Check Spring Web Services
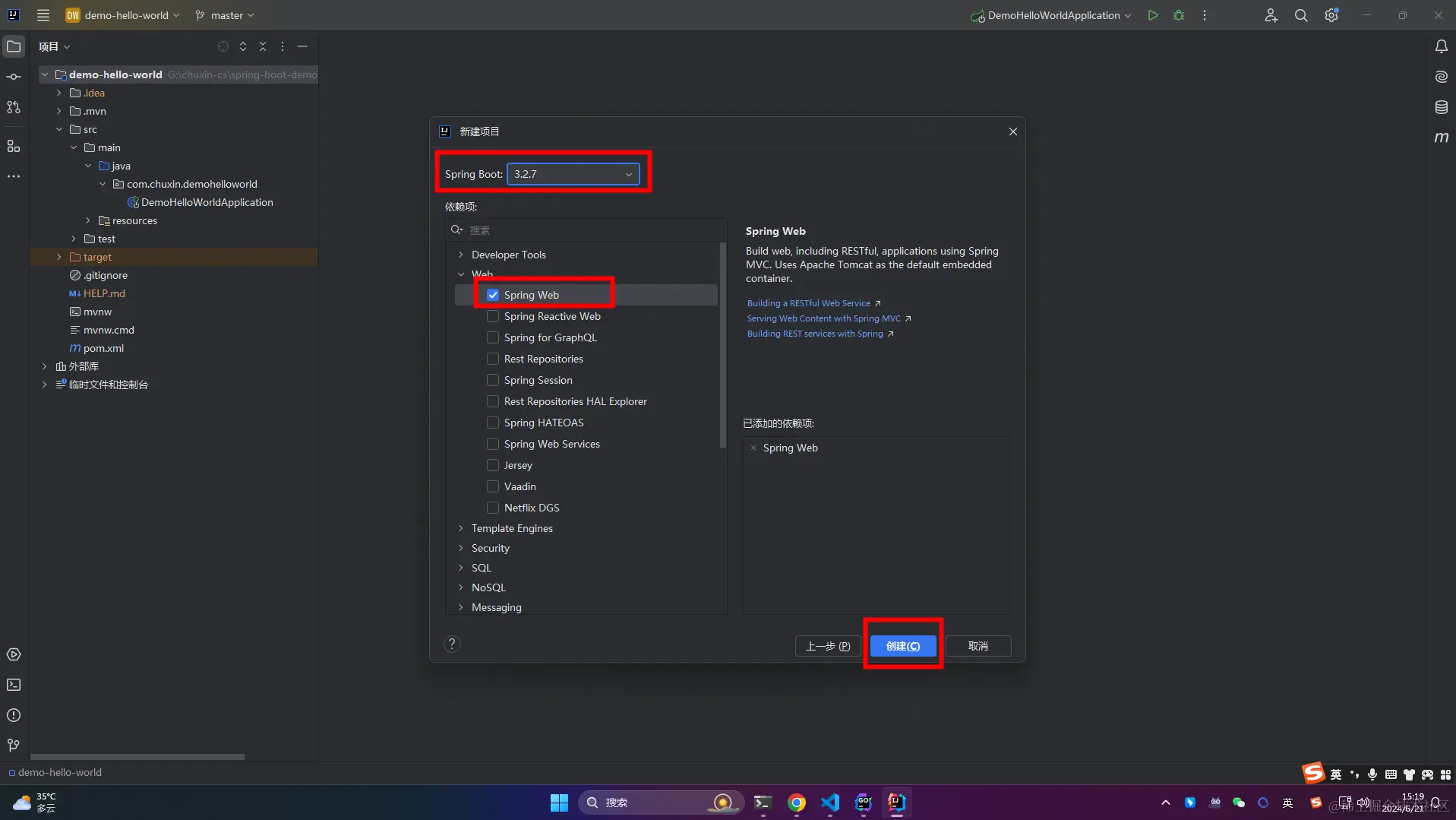The height and width of the screenshot is (820, 1456). pos(493,444)
